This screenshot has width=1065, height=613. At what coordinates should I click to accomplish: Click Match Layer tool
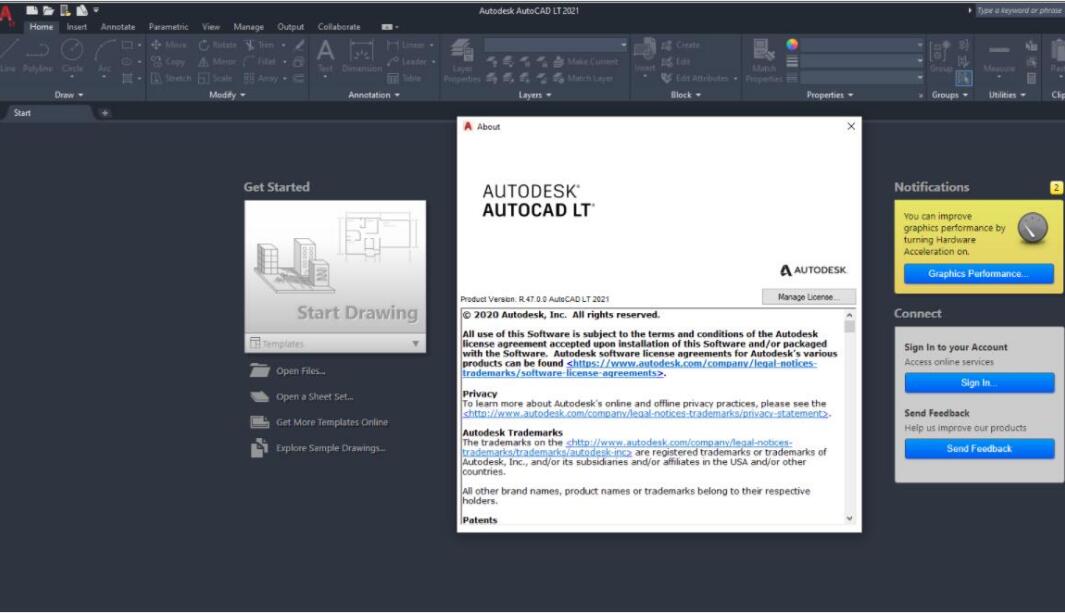tap(583, 78)
